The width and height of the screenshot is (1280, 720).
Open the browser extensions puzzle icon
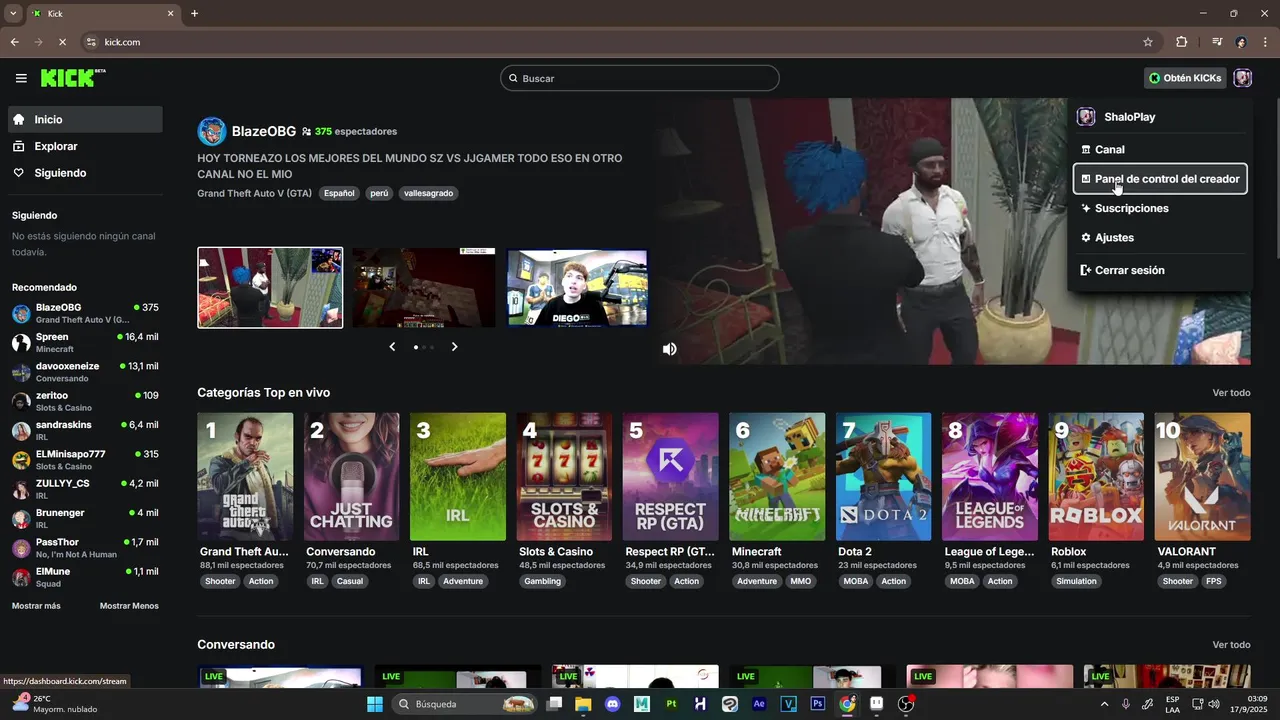click(1181, 42)
